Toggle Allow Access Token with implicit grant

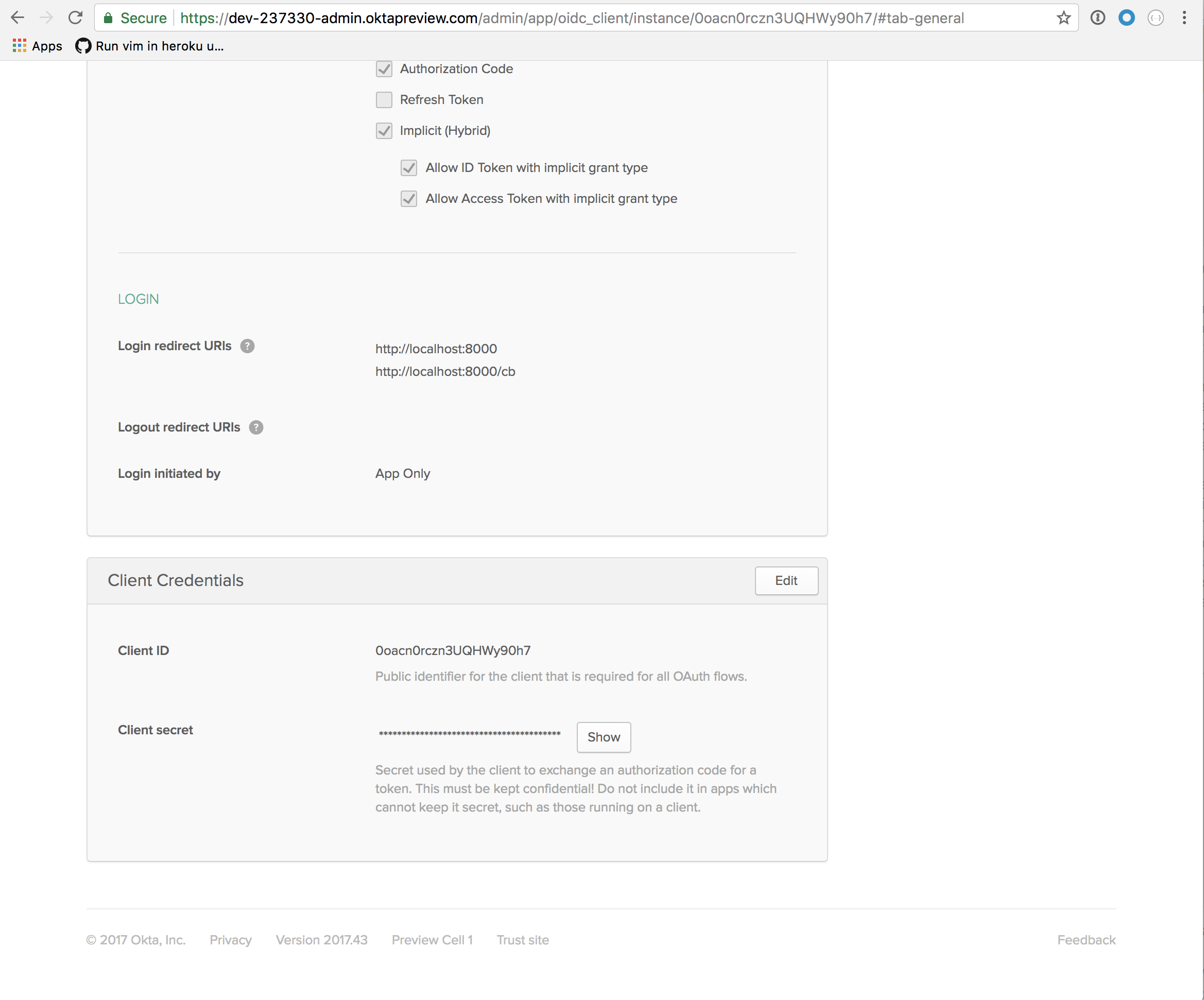point(409,199)
